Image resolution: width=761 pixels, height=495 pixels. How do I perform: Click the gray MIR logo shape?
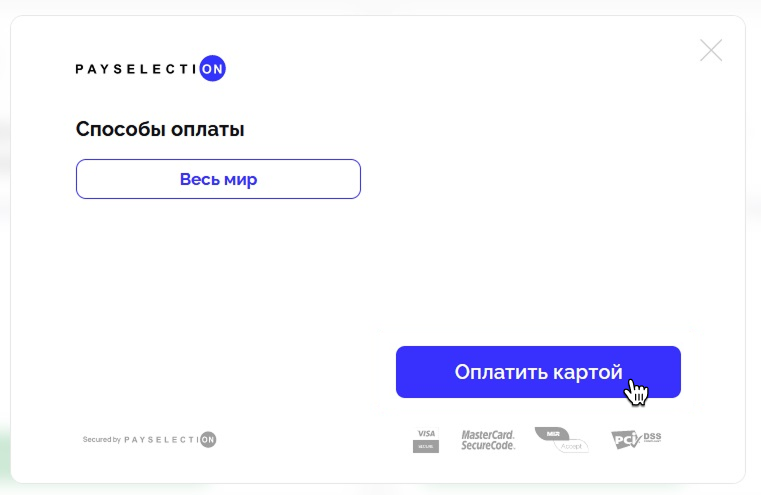tap(552, 433)
